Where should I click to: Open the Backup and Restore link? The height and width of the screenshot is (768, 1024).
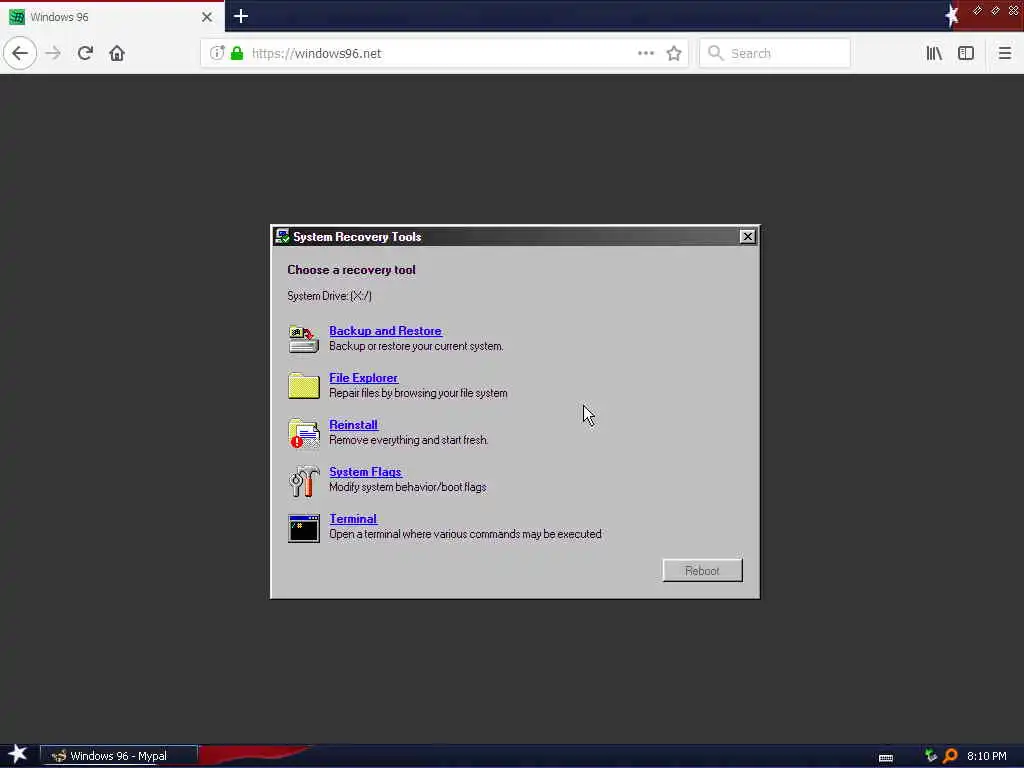(385, 331)
